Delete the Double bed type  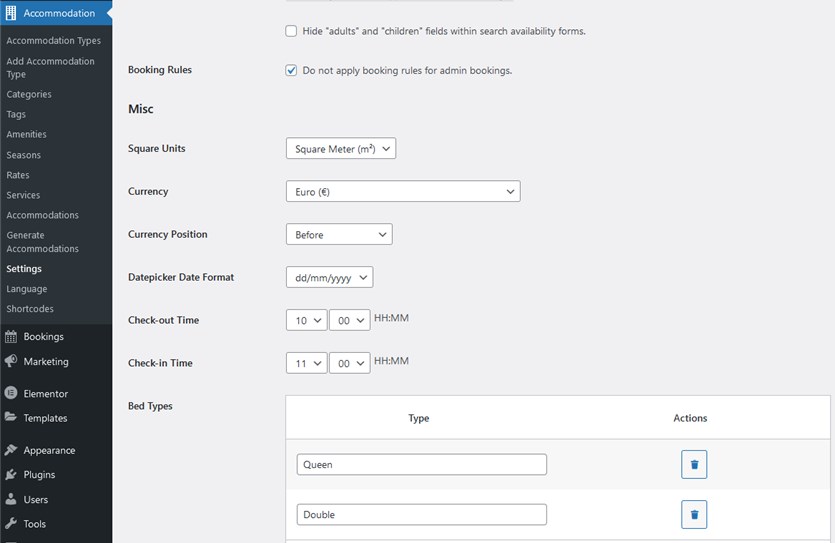point(694,514)
